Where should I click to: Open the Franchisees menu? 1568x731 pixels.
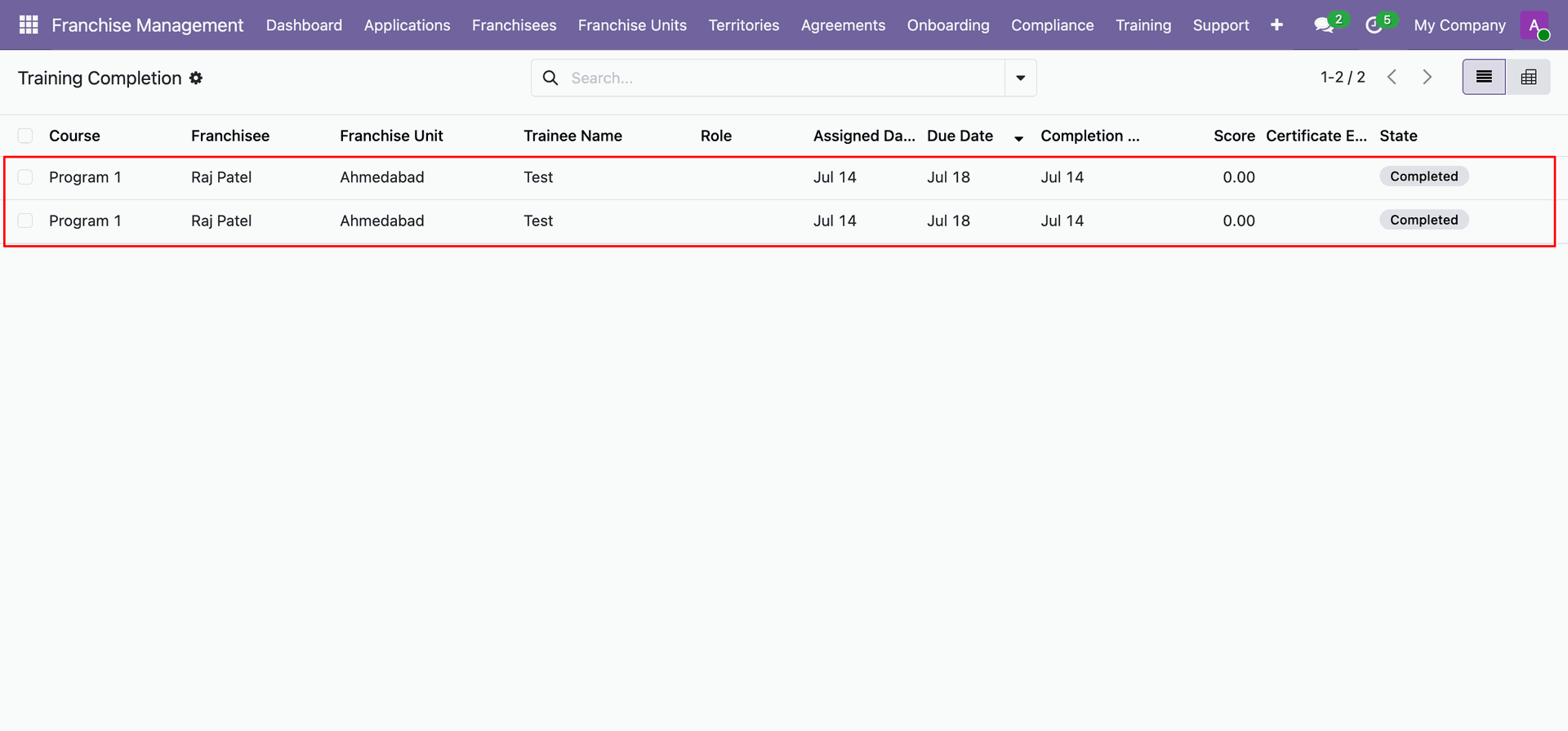(x=514, y=25)
